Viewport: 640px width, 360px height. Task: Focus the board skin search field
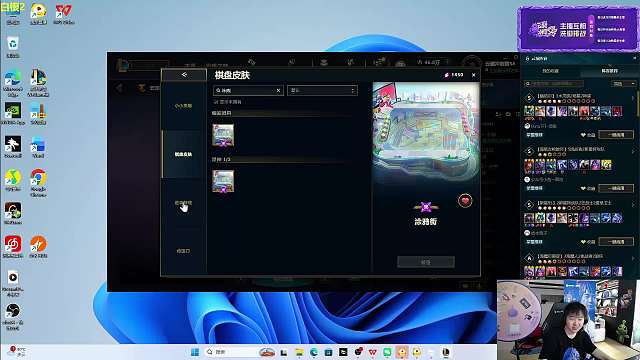click(248, 91)
